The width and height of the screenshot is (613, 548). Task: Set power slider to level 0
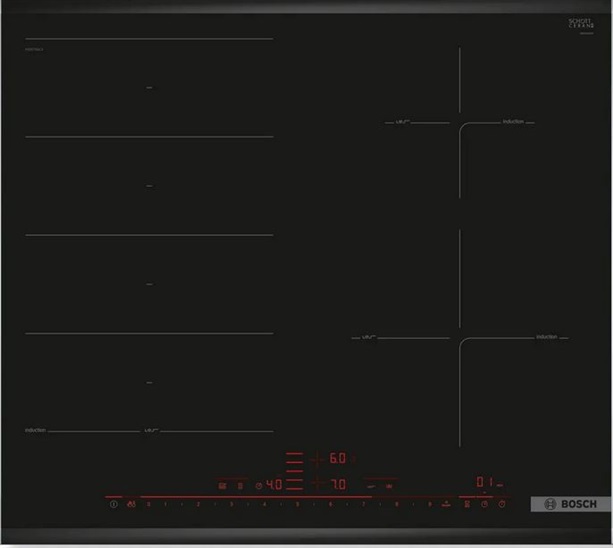[149, 505]
